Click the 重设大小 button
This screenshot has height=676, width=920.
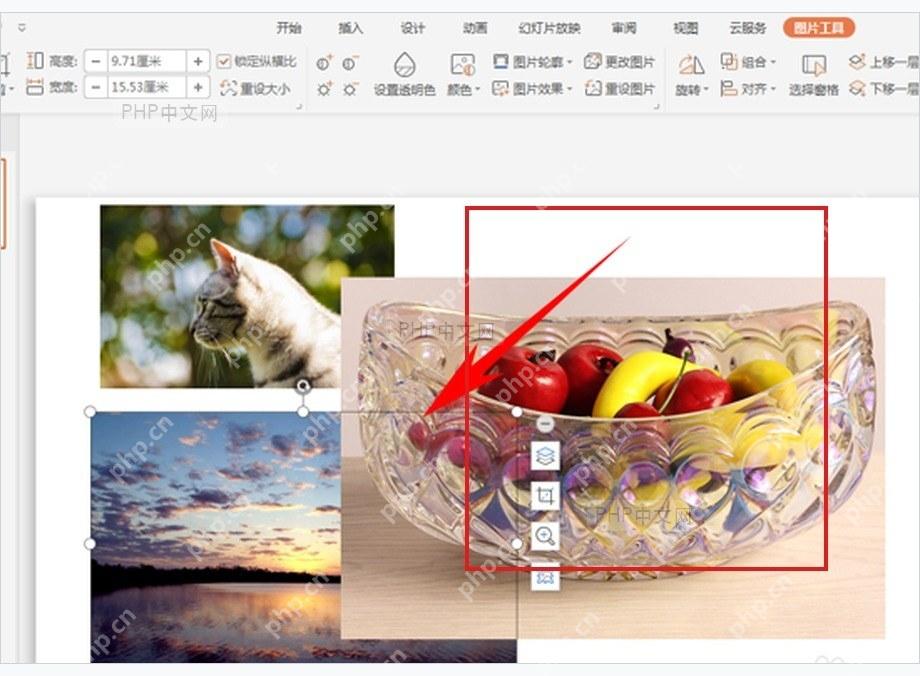coord(255,89)
